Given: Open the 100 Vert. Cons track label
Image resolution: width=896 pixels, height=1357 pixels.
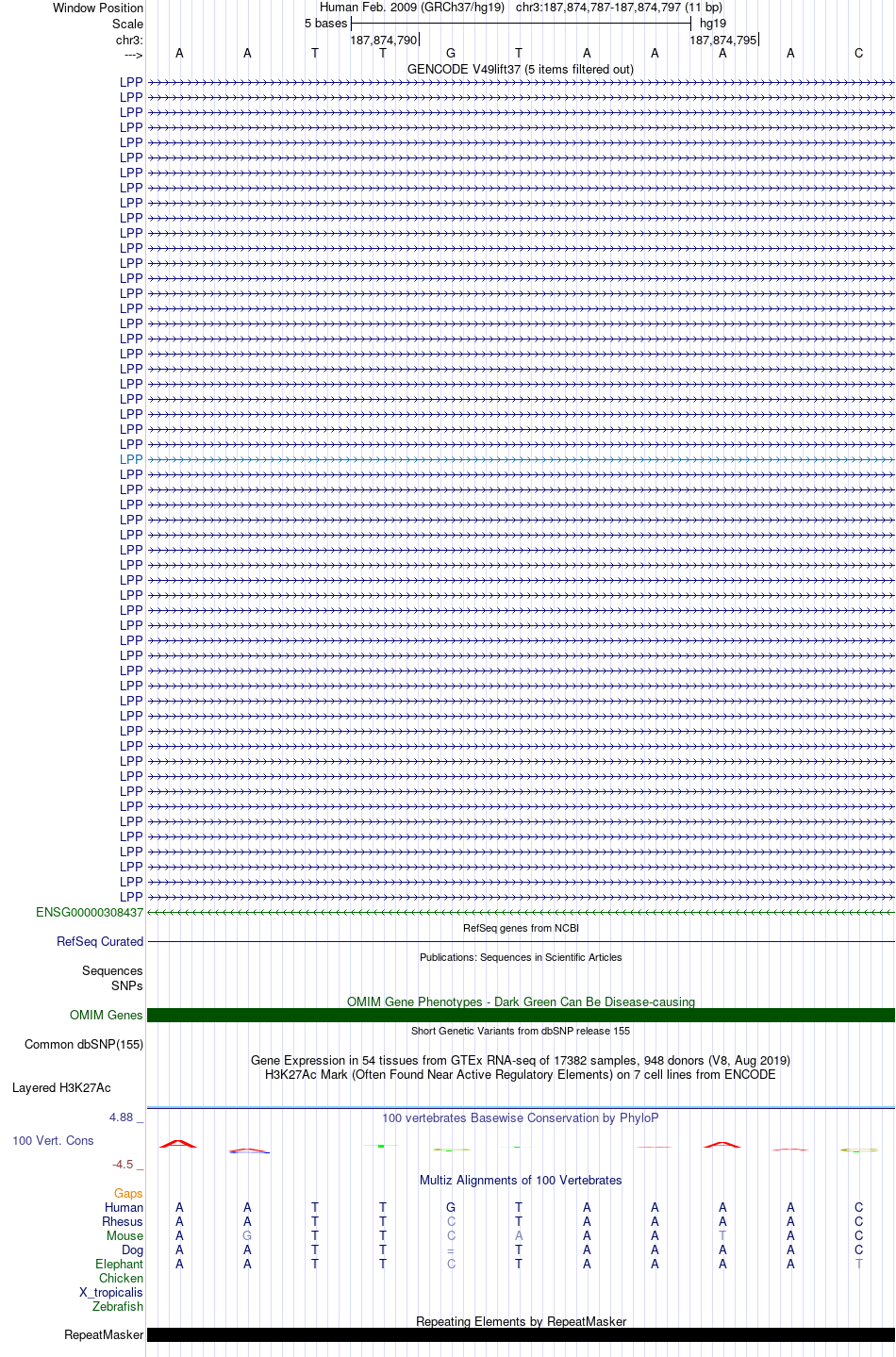Looking at the screenshot, I should [x=53, y=1140].
